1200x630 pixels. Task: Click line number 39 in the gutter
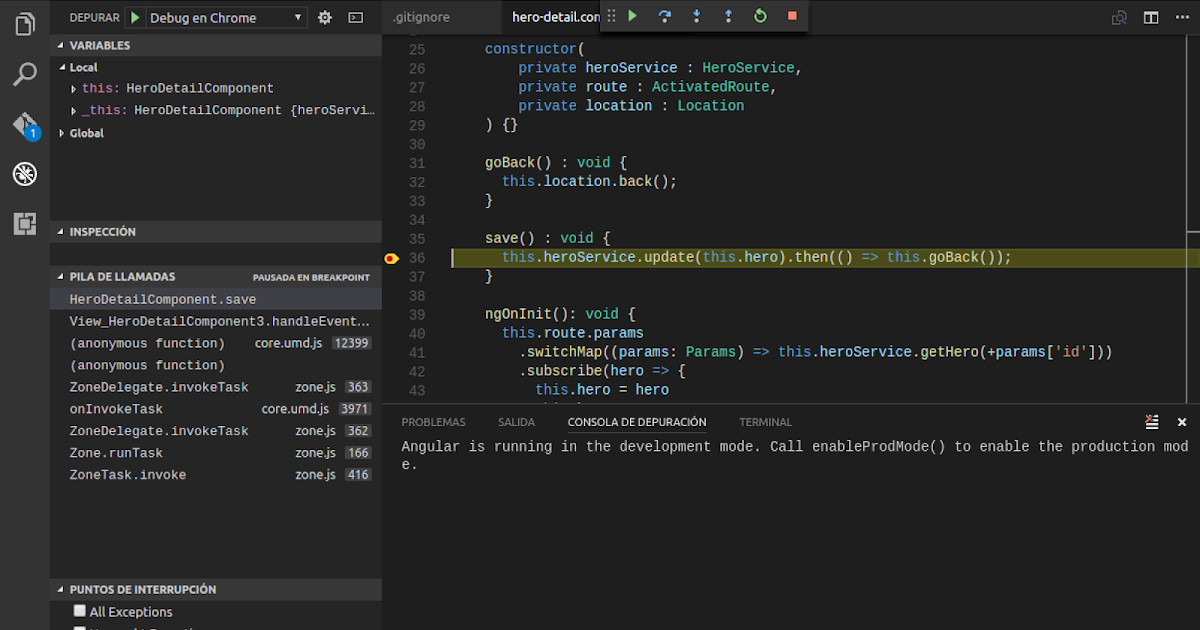(417, 314)
